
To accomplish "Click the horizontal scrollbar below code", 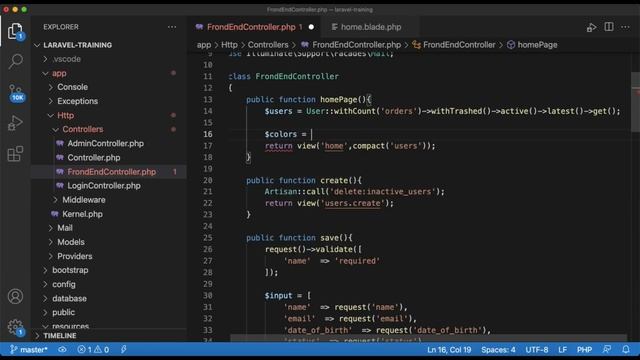I will [429, 338].
